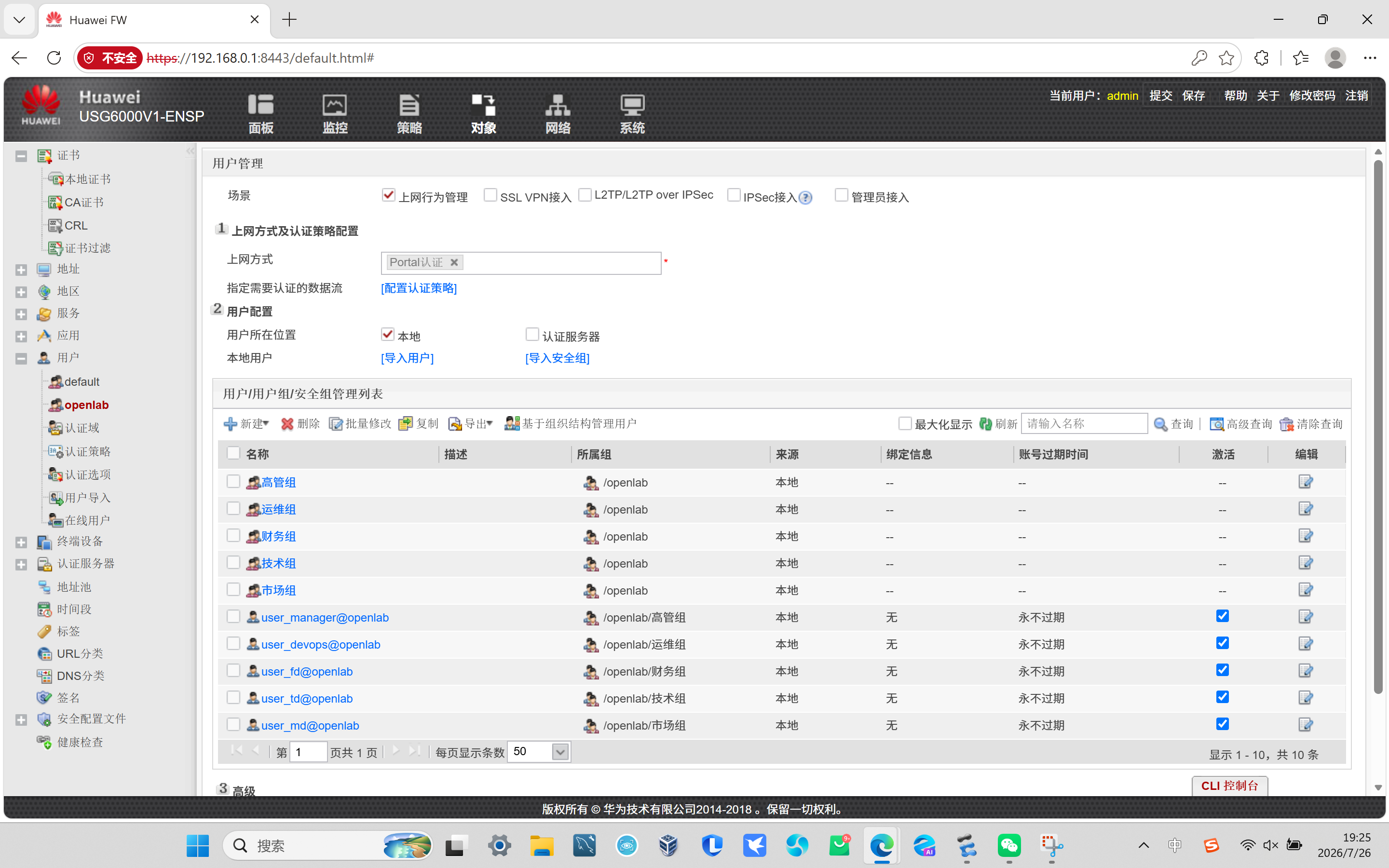The height and width of the screenshot is (868, 1389).
Task: Expand the 应用 tree node
Action: pos(21,337)
